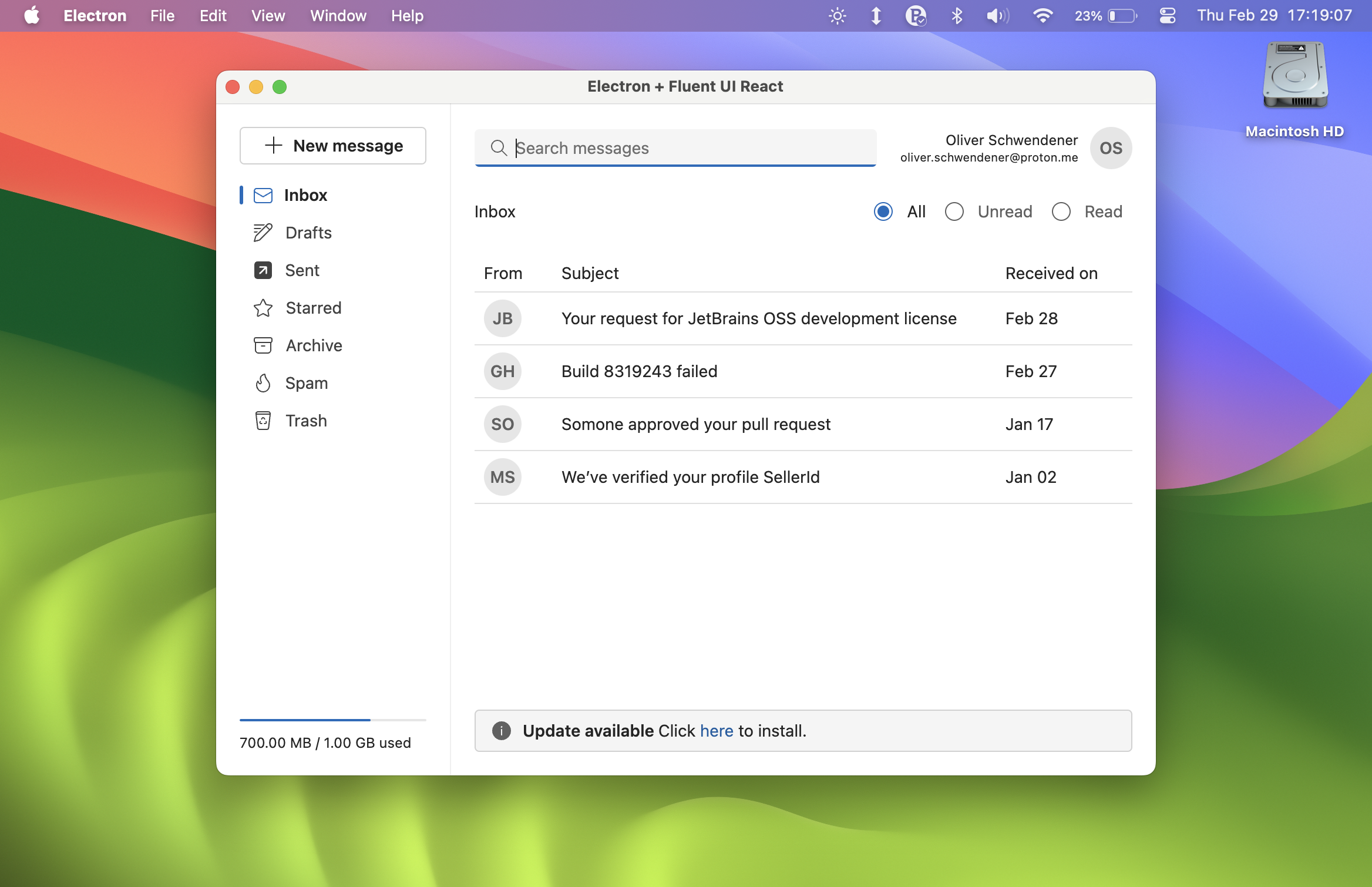
Task: Open macOS Control Center icon
Action: tap(1167, 16)
